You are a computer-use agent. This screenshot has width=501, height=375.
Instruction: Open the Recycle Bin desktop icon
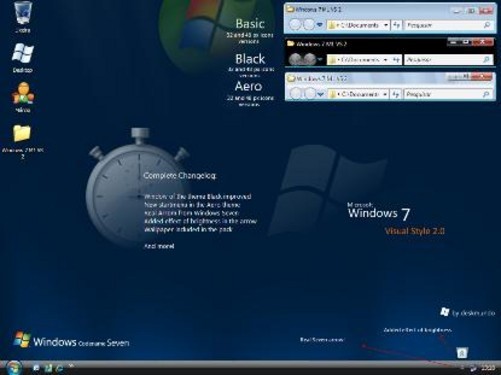tap(23, 13)
